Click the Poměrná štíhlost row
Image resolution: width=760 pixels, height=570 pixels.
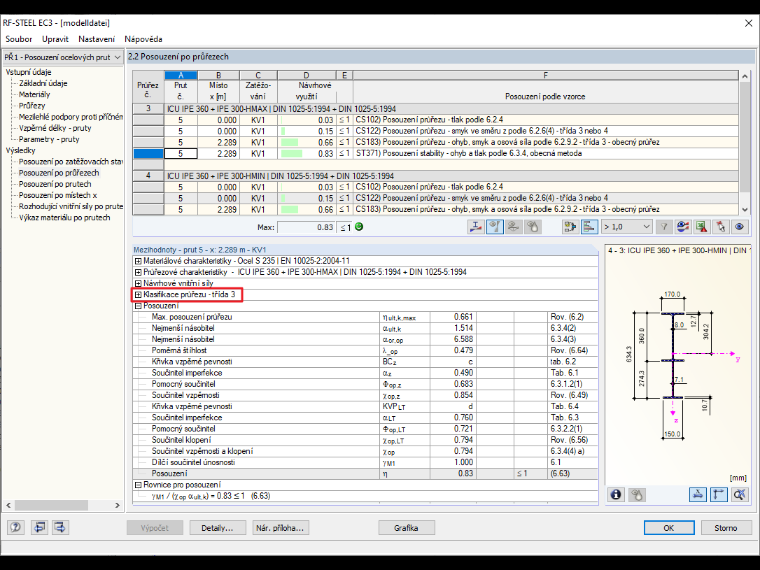(365, 350)
